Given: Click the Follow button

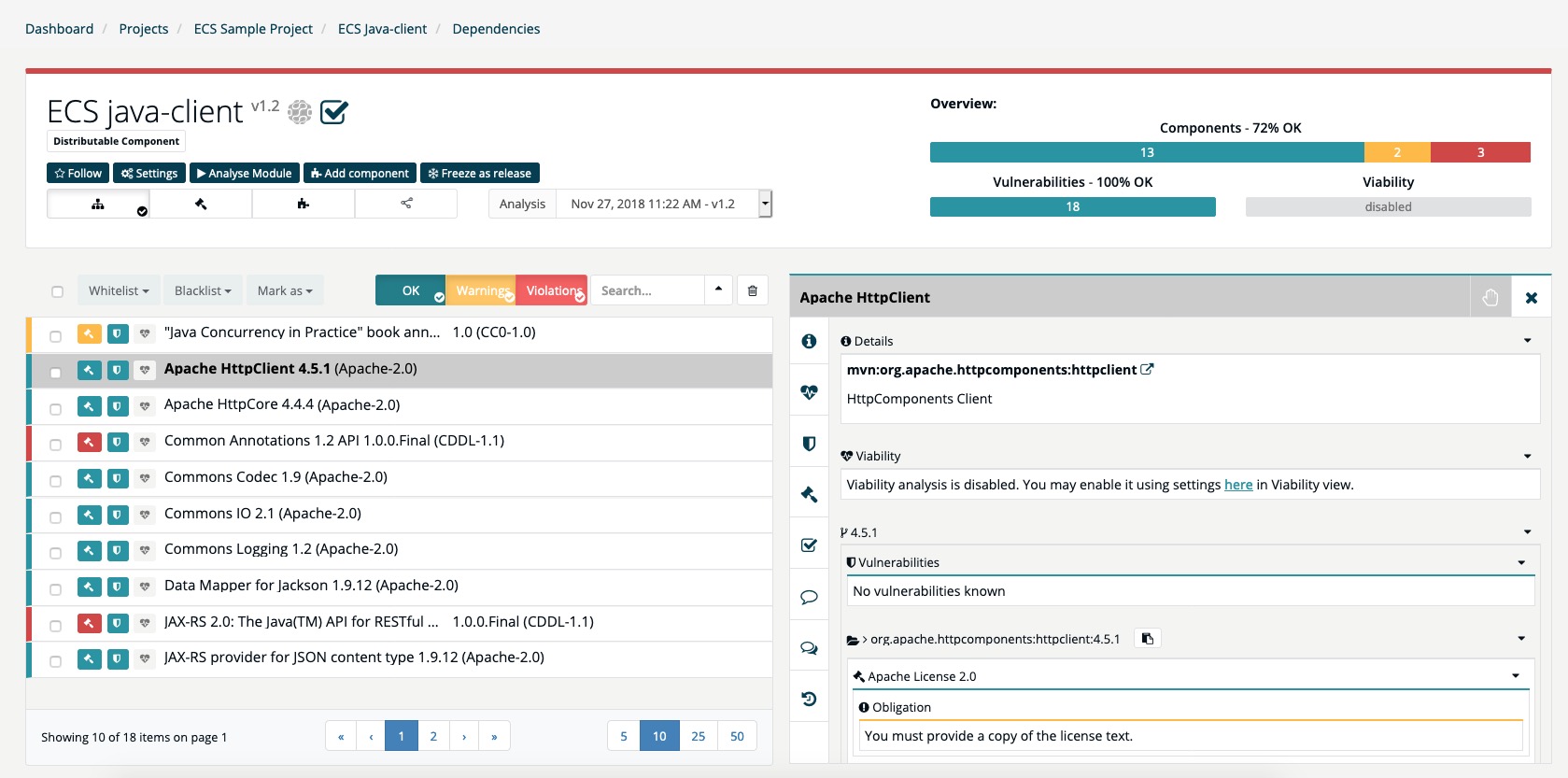Looking at the screenshot, I should [78, 173].
